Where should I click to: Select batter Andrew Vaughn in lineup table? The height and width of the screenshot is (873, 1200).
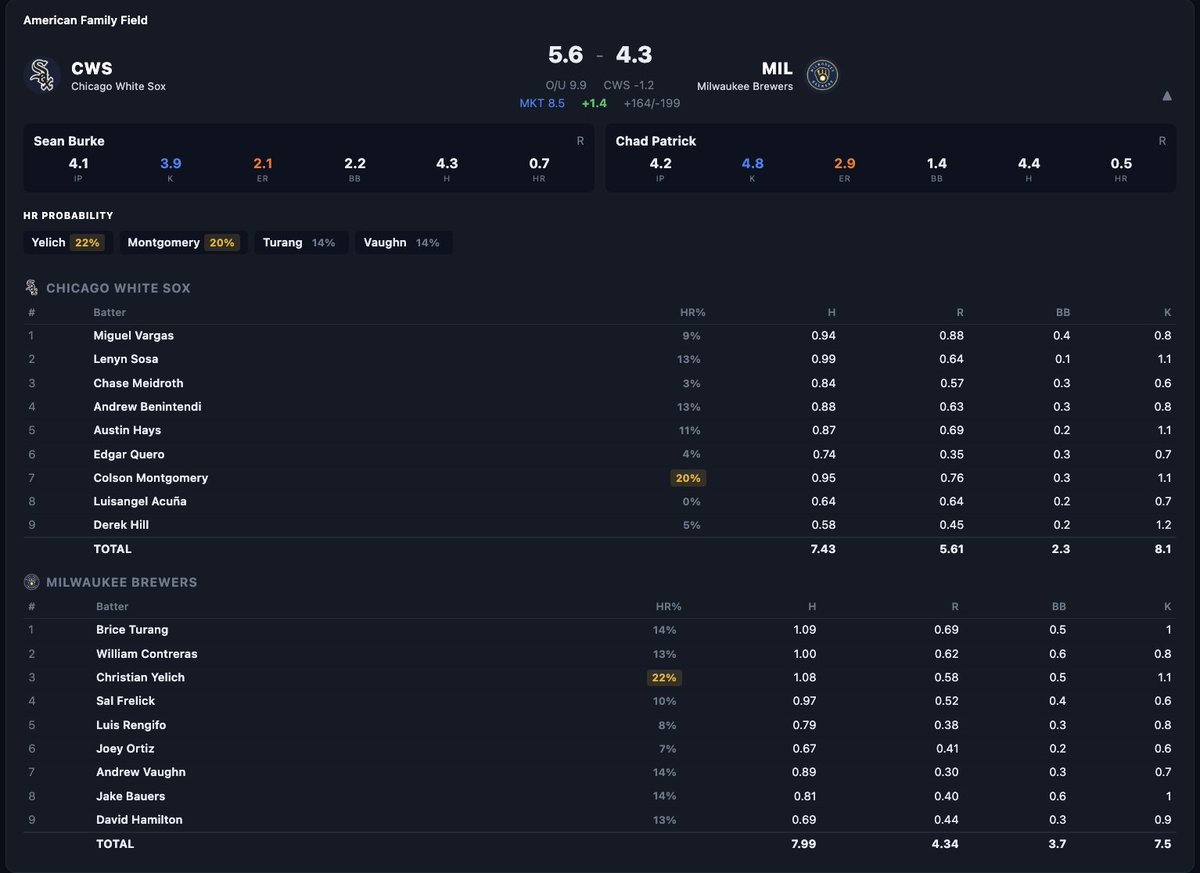pos(141,772)
